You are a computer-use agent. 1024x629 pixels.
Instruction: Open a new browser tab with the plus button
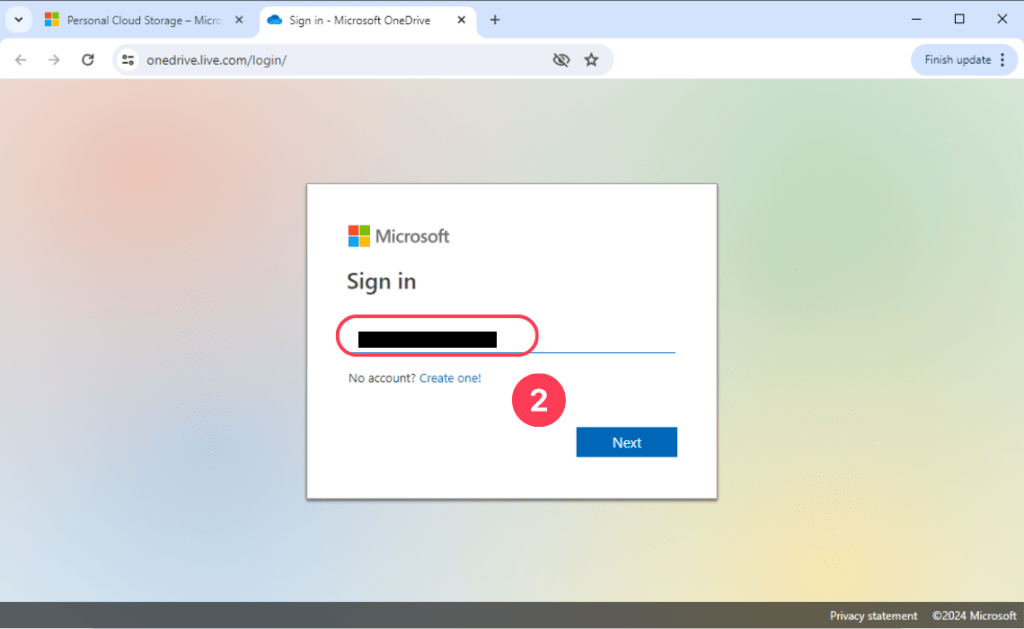(x=494, y=19)
